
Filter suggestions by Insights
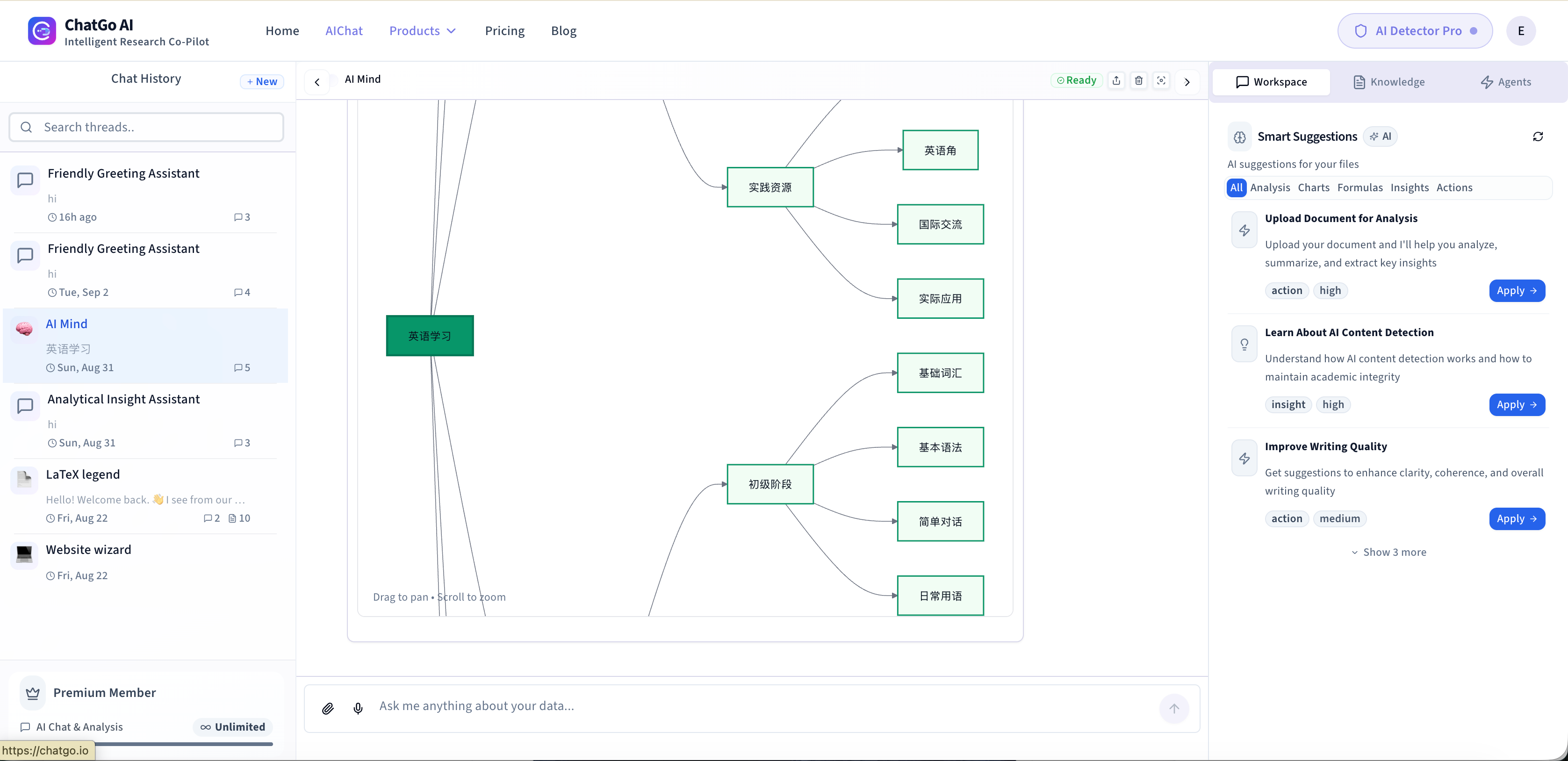pos(1409,187)
